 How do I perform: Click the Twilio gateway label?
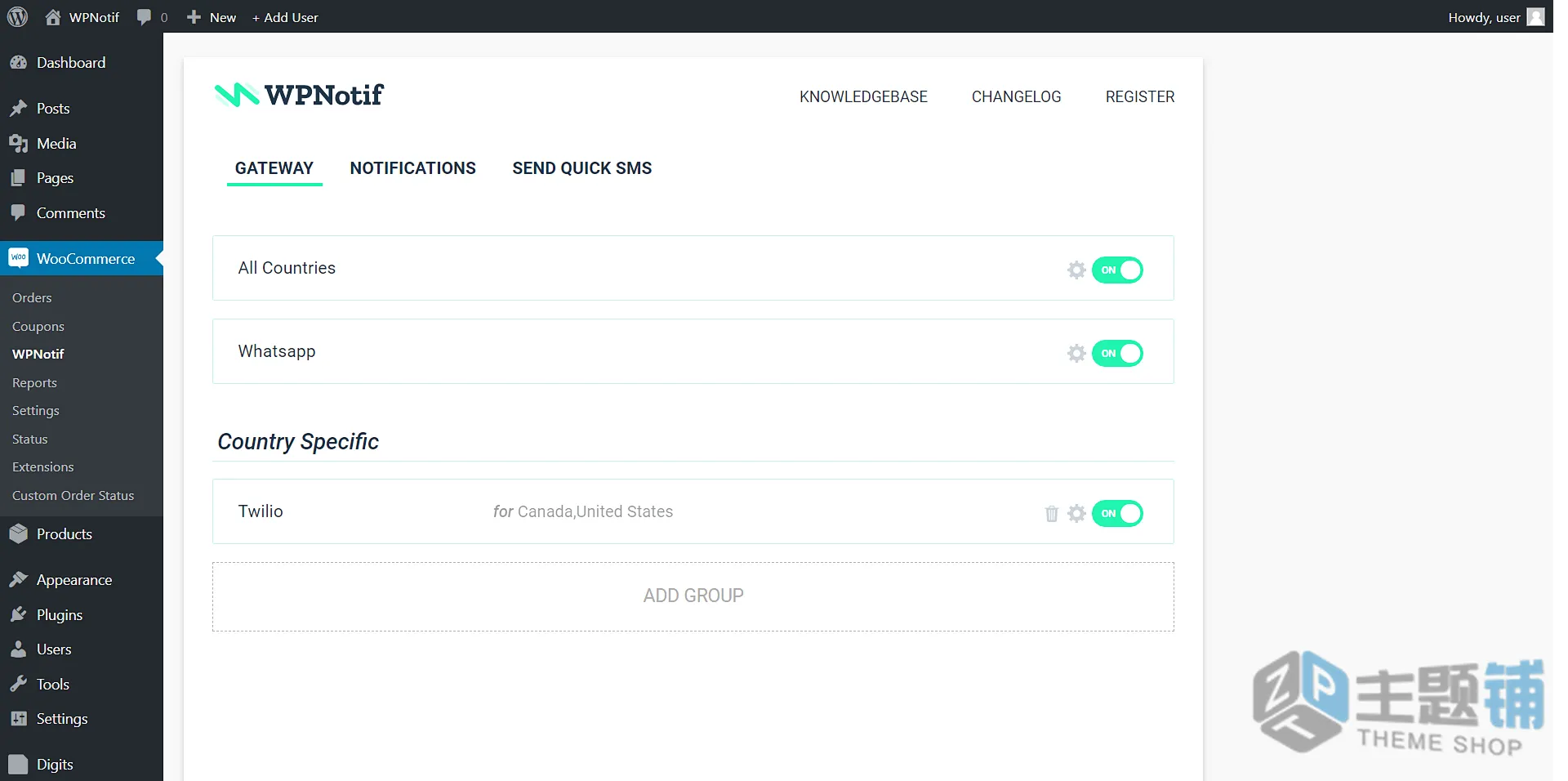261,511
